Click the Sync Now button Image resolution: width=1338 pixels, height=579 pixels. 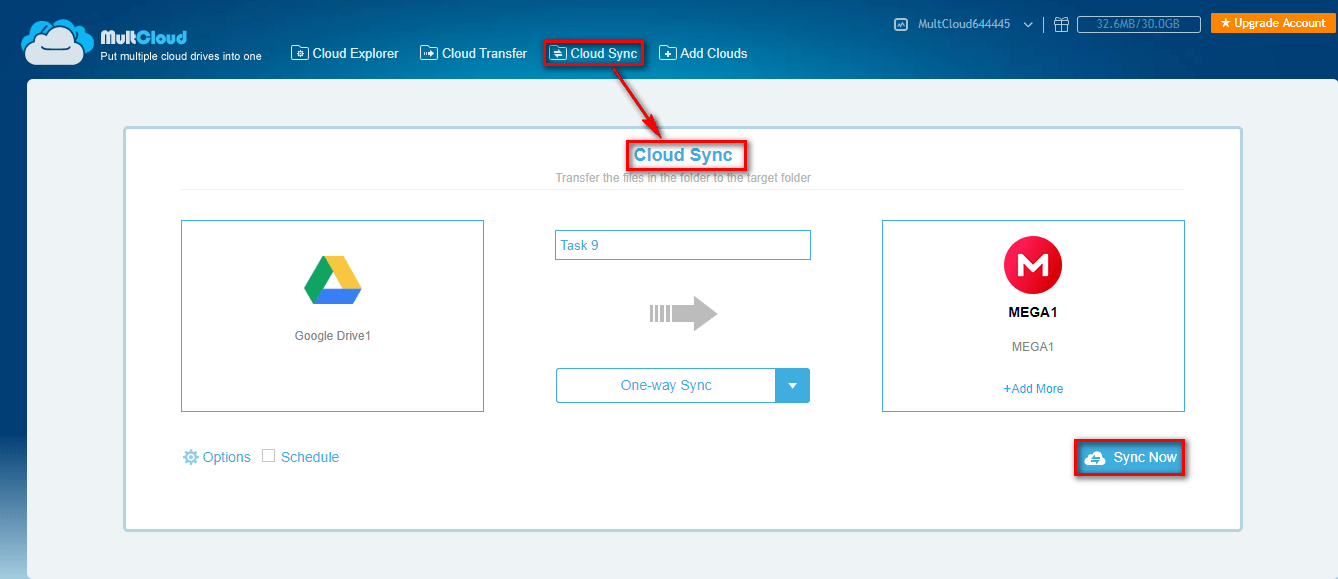point(1130,458)
